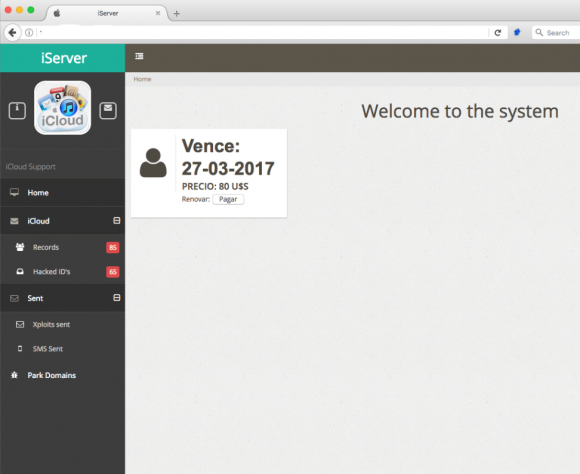The image size is (580, 474).
Task: Click the 'PRECIO: 80 U$S' text
Action: [x=215, y=186]
